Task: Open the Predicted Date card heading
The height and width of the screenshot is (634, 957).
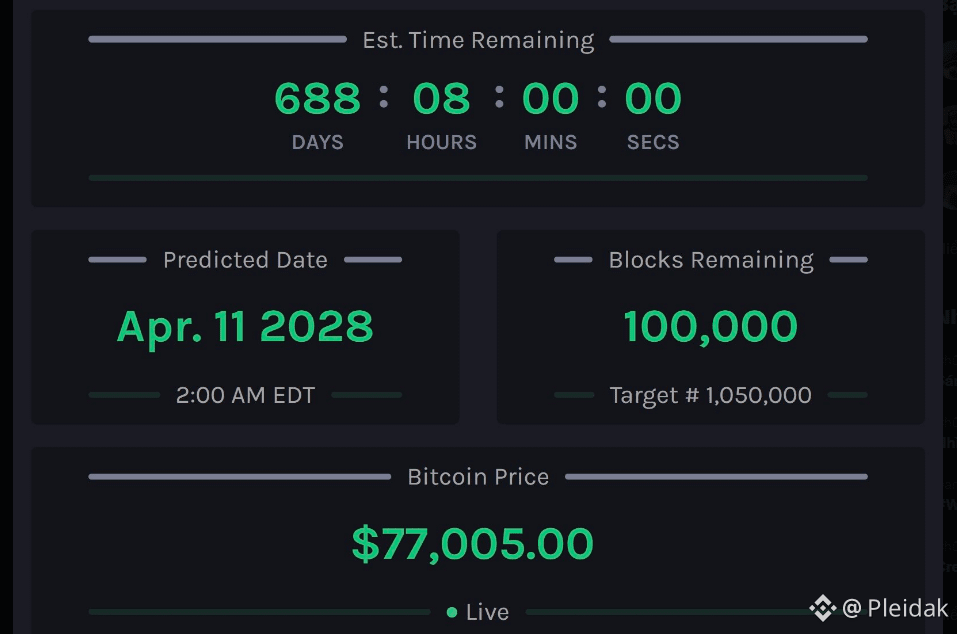Action: pyautogui.click(x=245, y=261)
